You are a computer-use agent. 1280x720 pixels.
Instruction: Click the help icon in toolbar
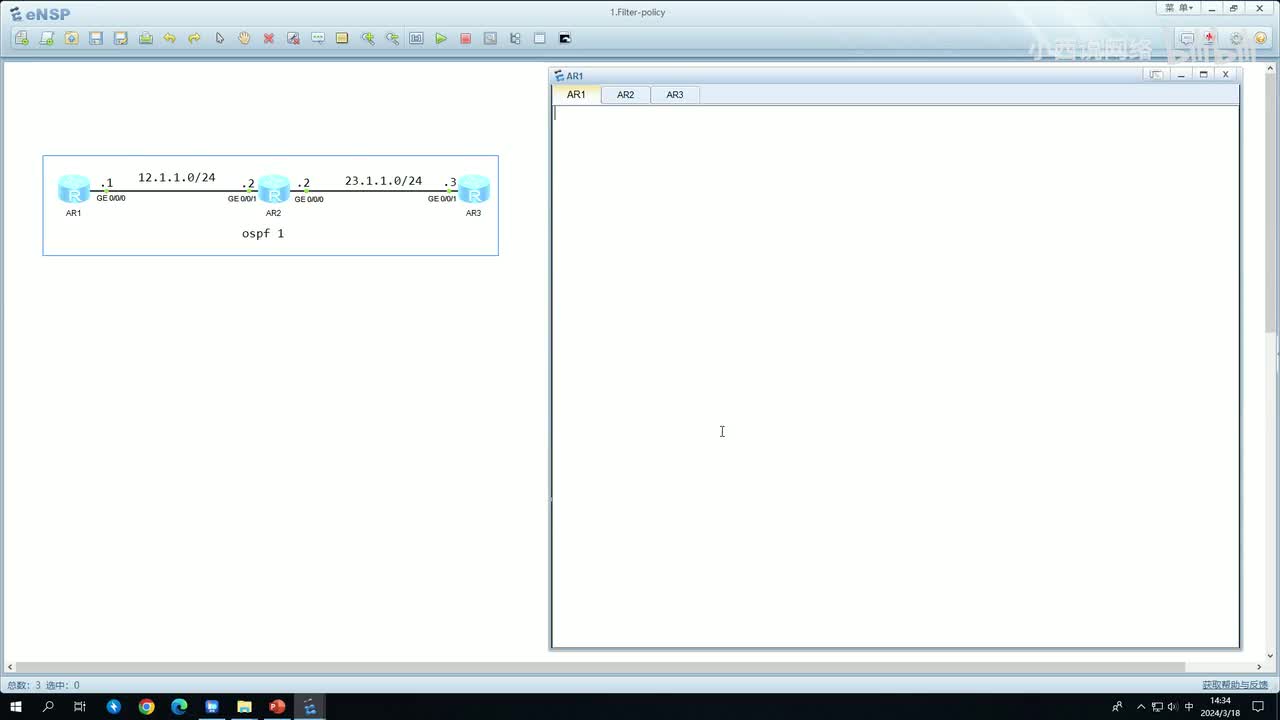1261,38
